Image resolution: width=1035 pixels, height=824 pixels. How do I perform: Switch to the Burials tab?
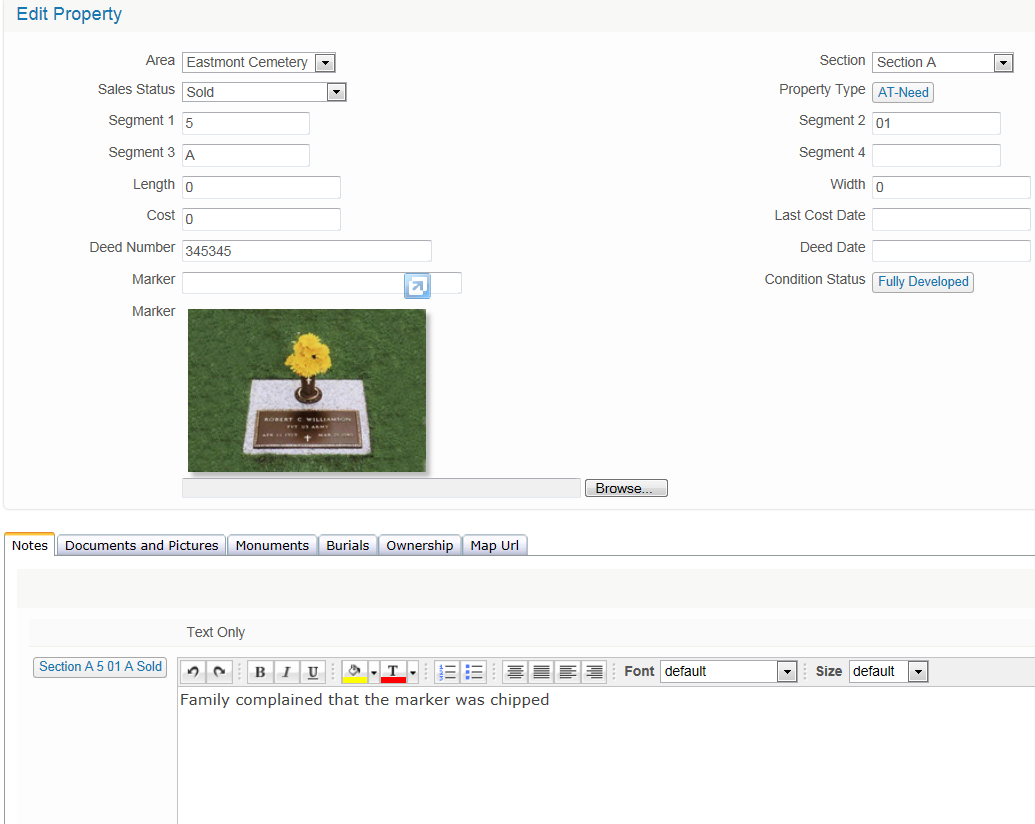347,545
